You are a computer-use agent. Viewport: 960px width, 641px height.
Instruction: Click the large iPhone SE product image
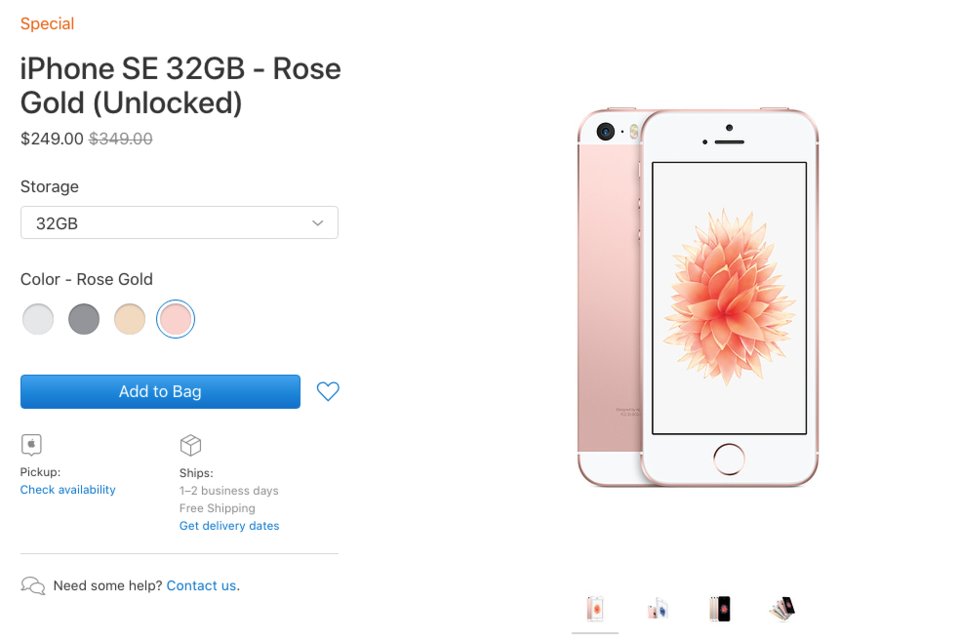click(698, 298)
